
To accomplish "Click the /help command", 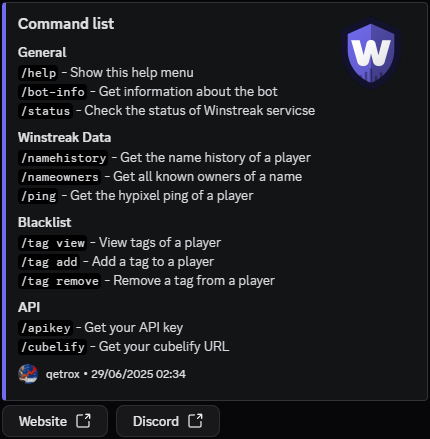I will pyautogui.click(x=38, y=73).
